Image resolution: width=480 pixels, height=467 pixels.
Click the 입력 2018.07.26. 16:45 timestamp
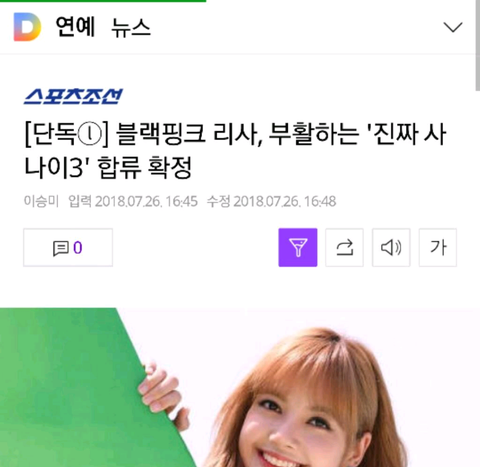(x=133, y=201)
